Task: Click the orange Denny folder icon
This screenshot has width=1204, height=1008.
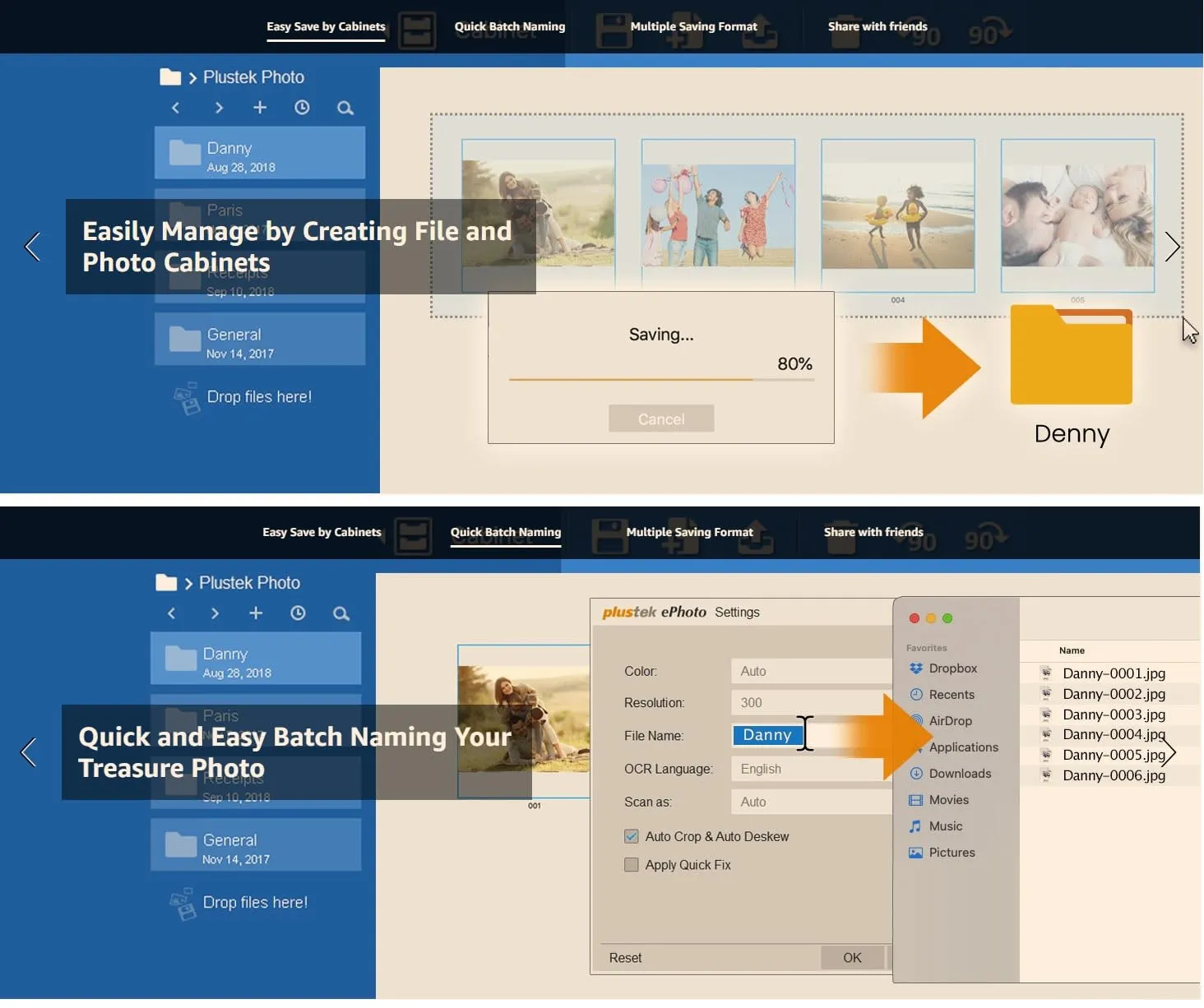Action: pos(1071,355)
